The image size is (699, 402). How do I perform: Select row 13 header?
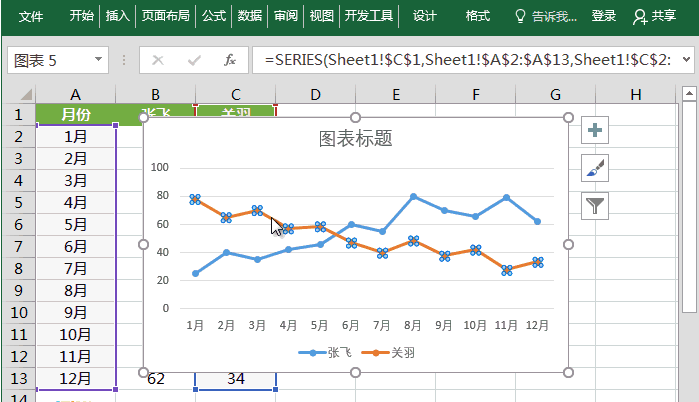18,379
